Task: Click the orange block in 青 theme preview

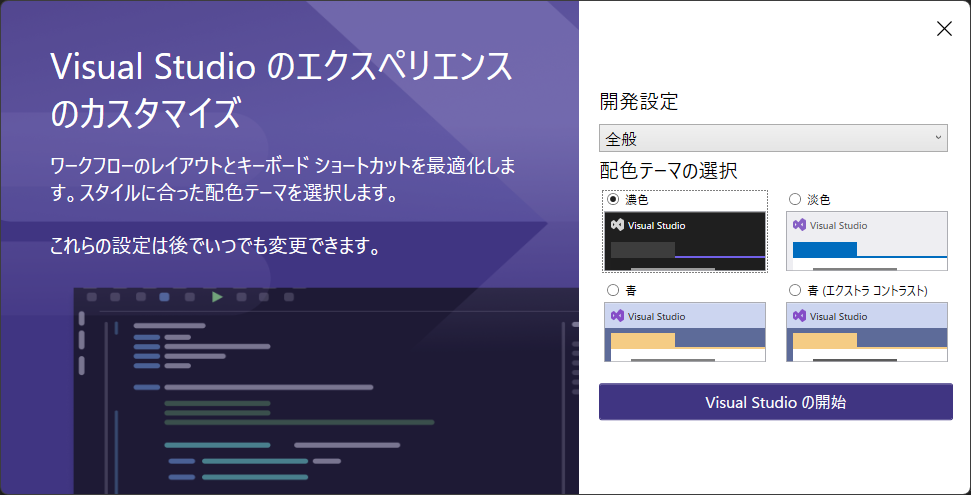Action: pyautogui.click(x=642, y=340)
